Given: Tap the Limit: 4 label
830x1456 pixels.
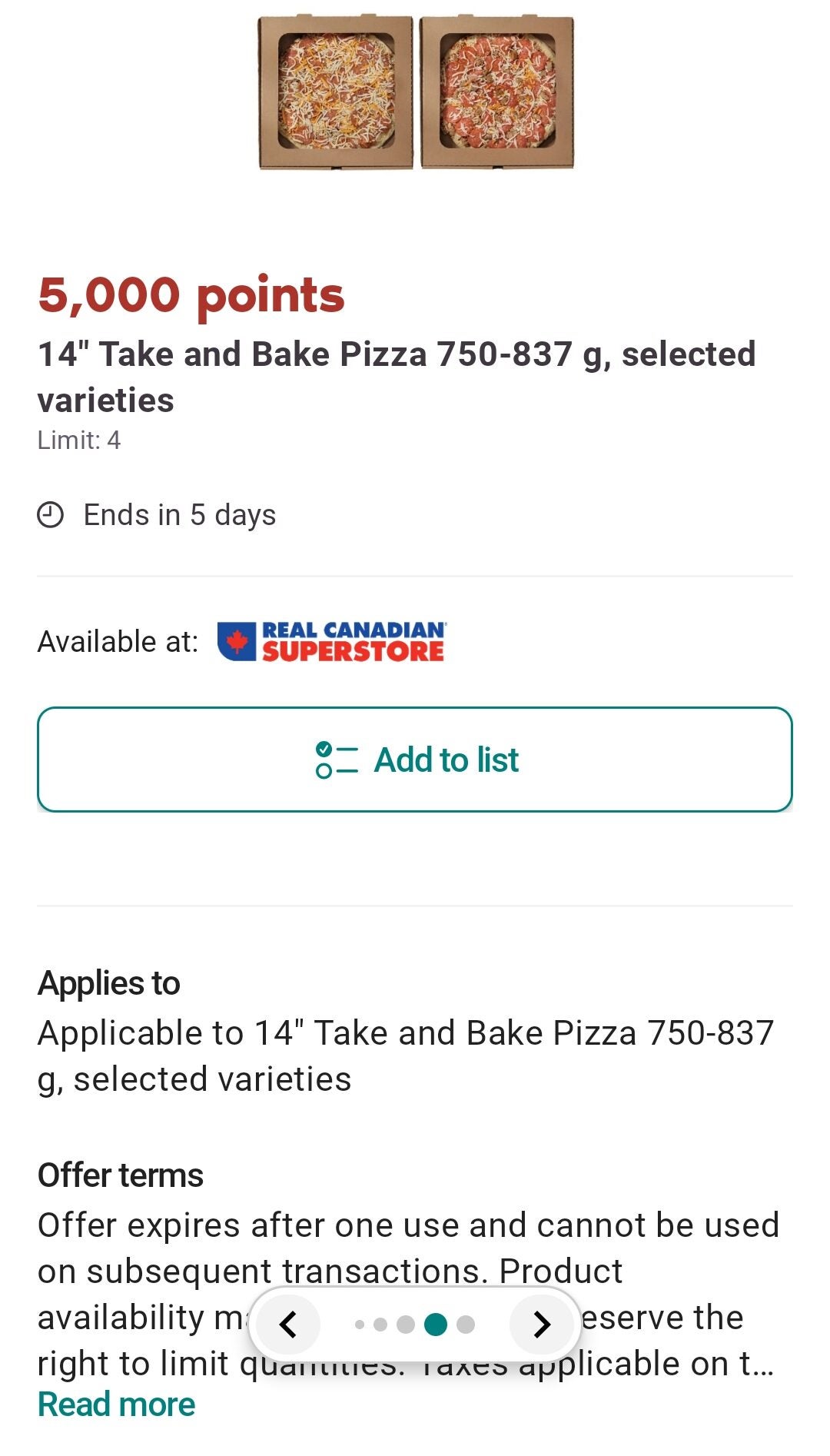Looking at the screenshot, I should click(79, 440).
